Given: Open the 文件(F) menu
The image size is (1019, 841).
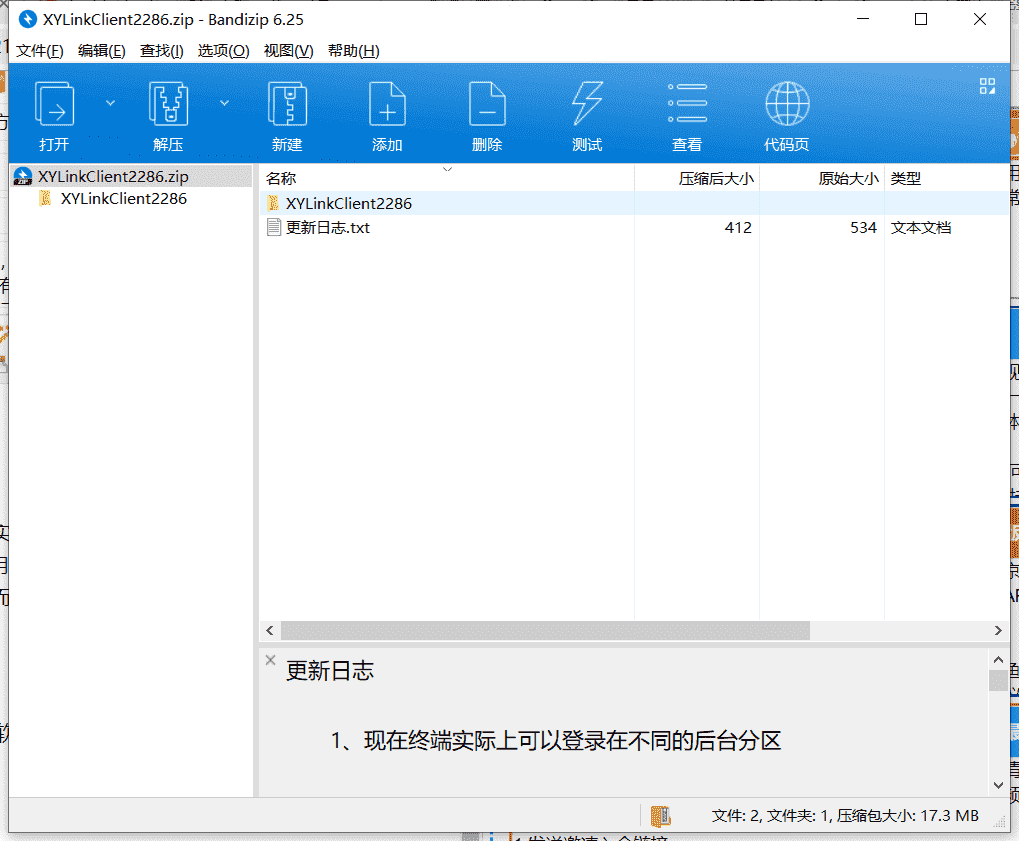Looking at the screenshot, I should click(x=40, y=51).
